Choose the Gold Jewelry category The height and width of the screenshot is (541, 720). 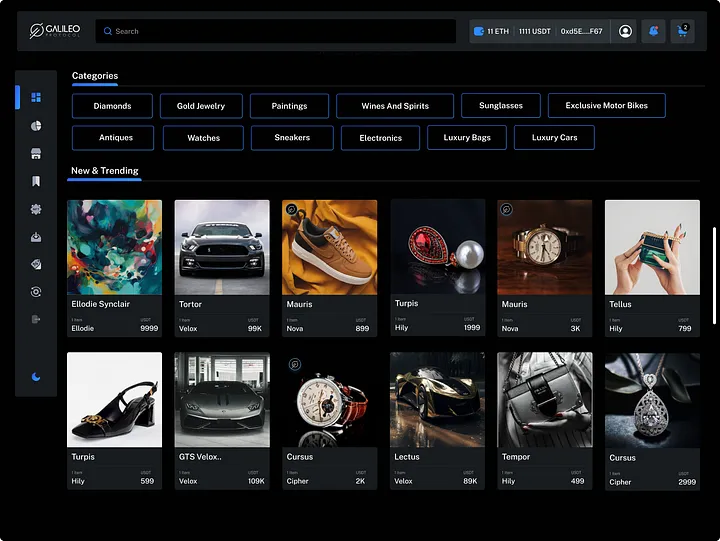pyautogui.click(x=201, y=106)
